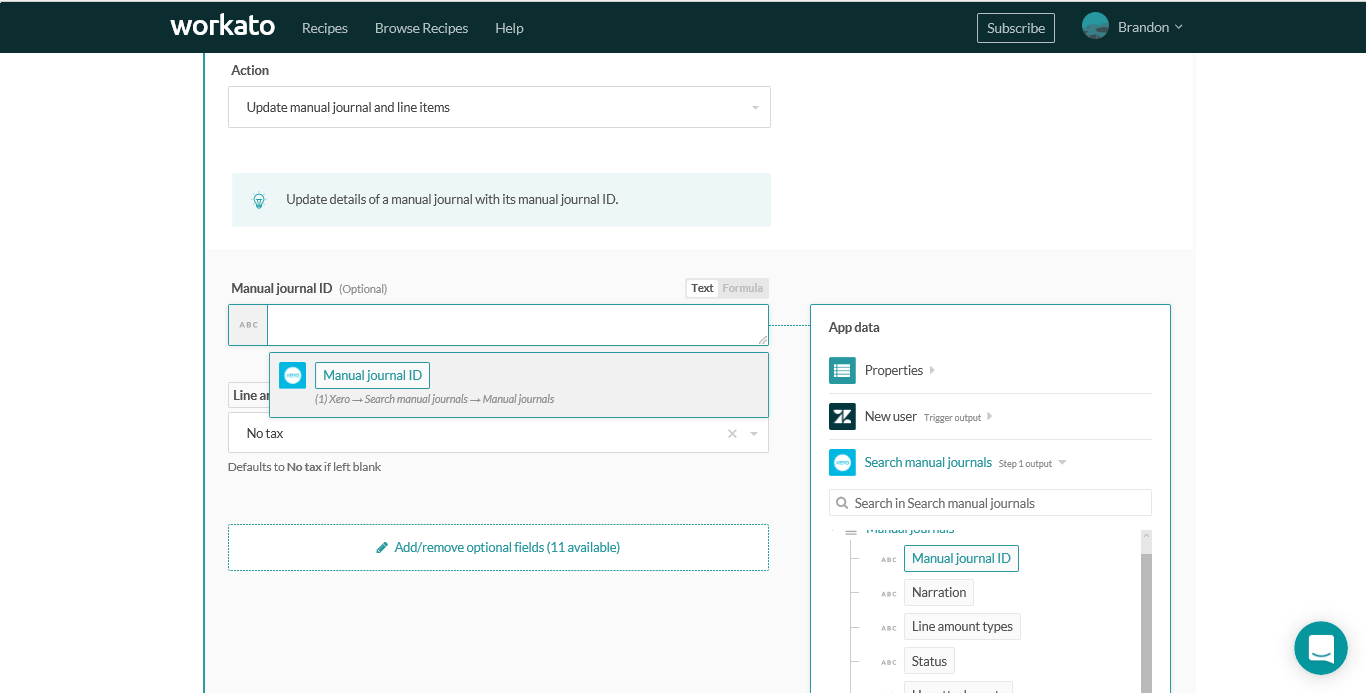This screenshot has width=1368, height=693.
Task: Click the Zendesk New user icon
Action: 842,417
